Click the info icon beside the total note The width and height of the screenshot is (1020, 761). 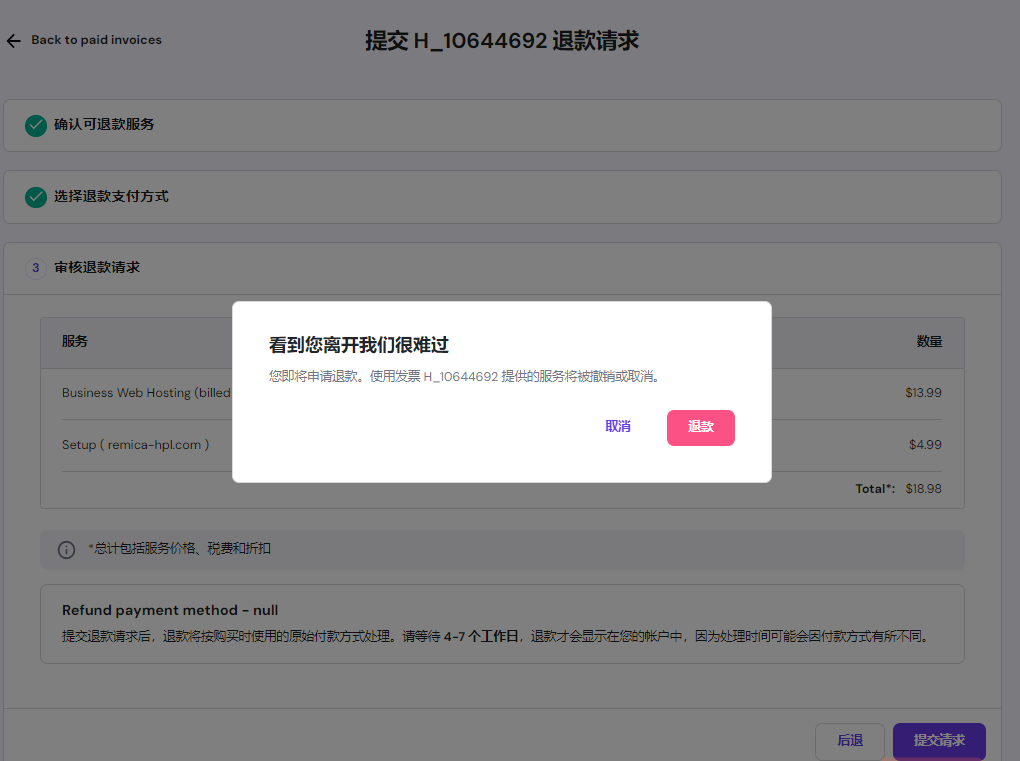pos(65,550)
